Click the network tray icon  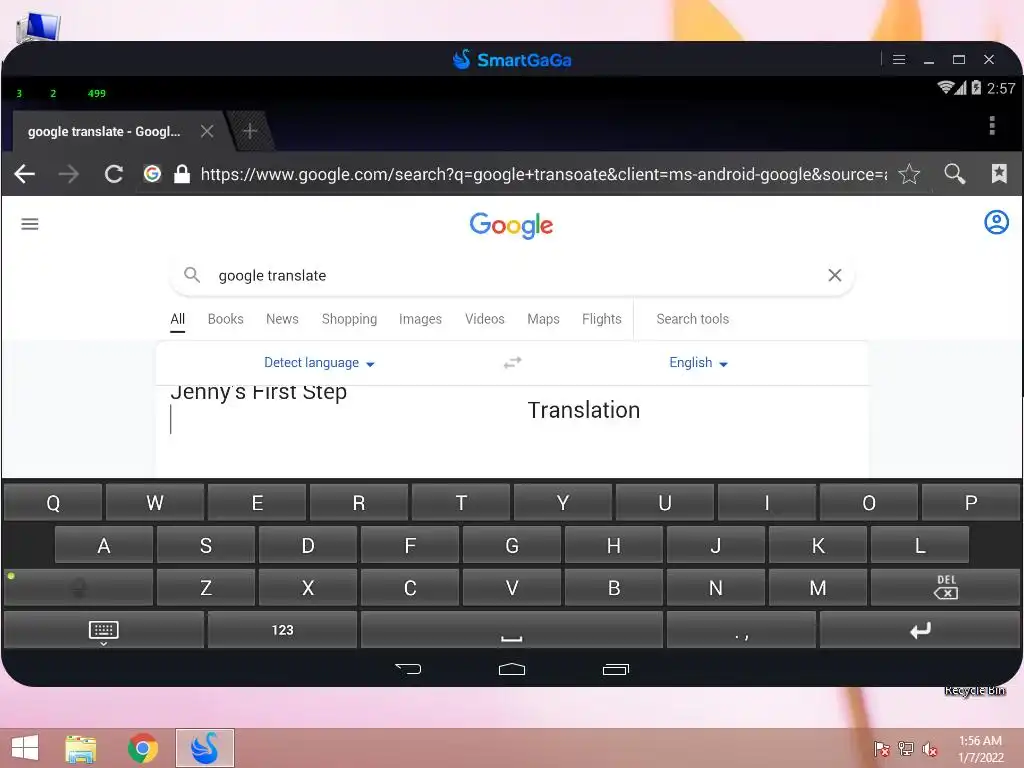pos(906,749)
